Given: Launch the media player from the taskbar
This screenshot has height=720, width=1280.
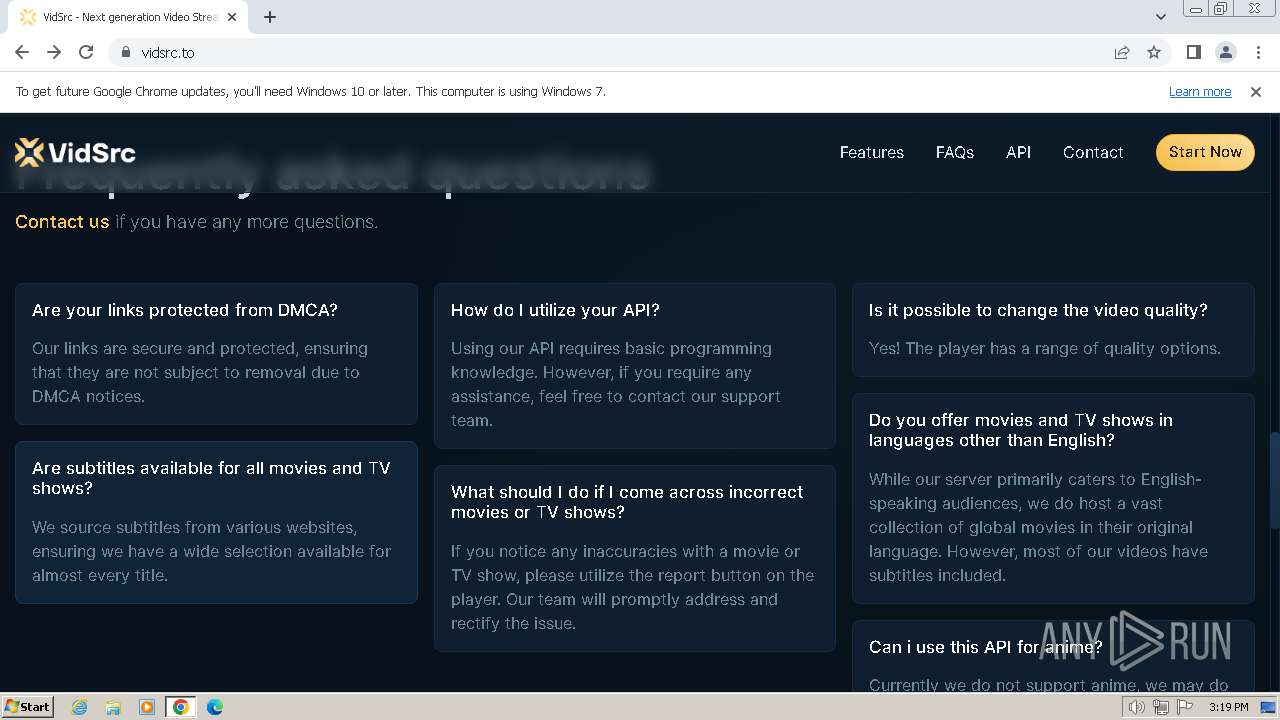Looking at the screenshot, I should [147, 707].
